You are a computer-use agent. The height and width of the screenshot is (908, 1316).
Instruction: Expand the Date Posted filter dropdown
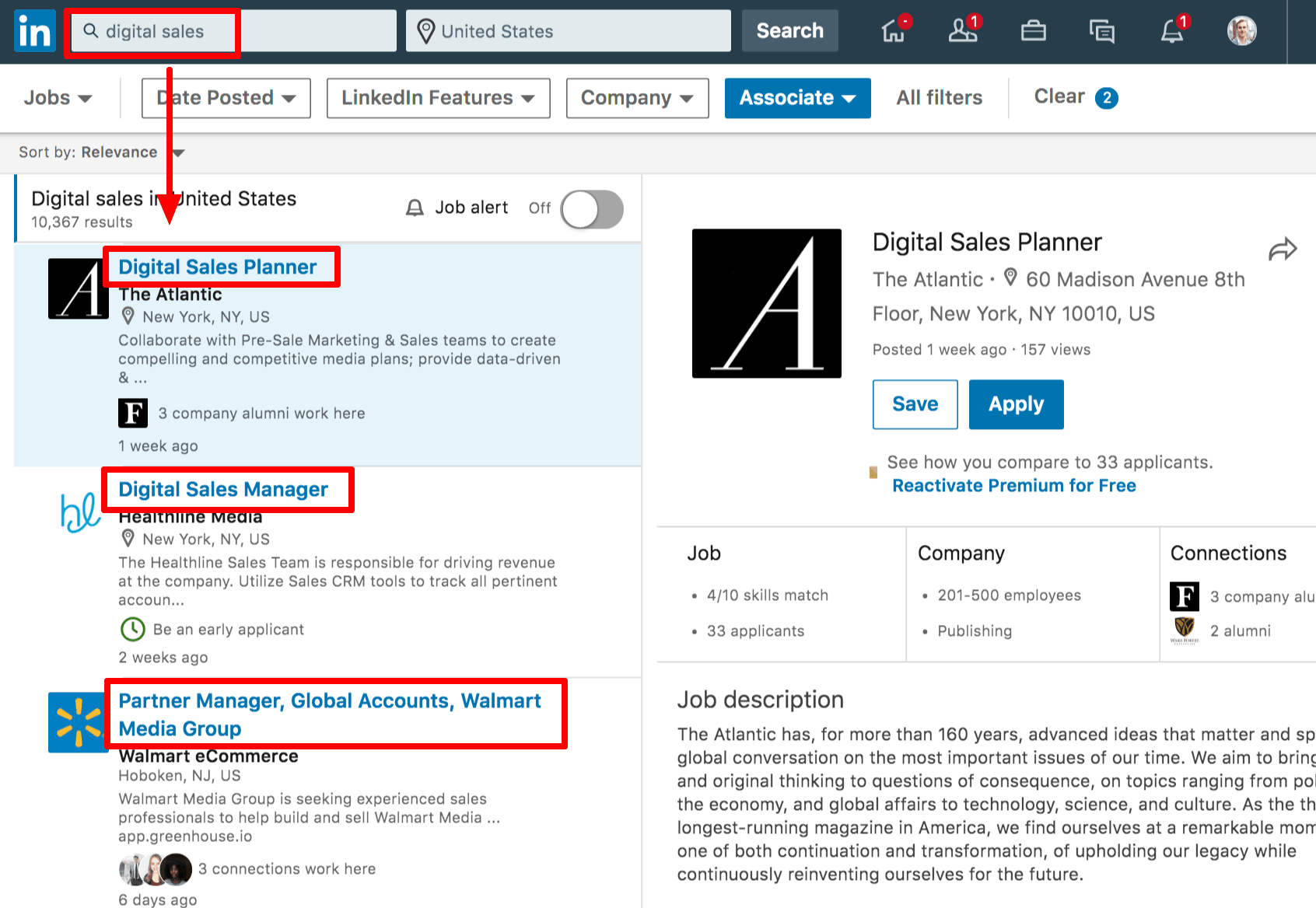click(x=226, y=98)
